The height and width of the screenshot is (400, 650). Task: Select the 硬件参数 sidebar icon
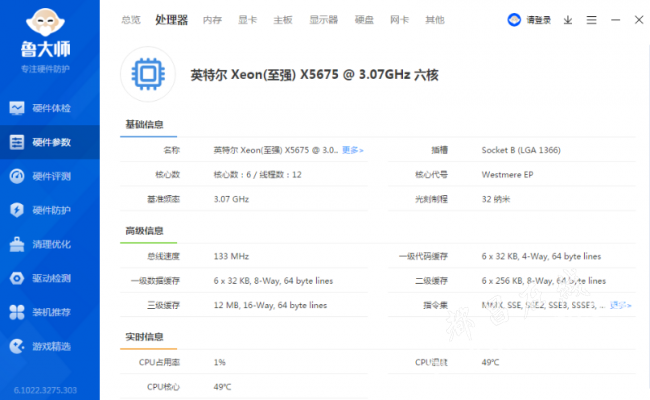[17, 142]
